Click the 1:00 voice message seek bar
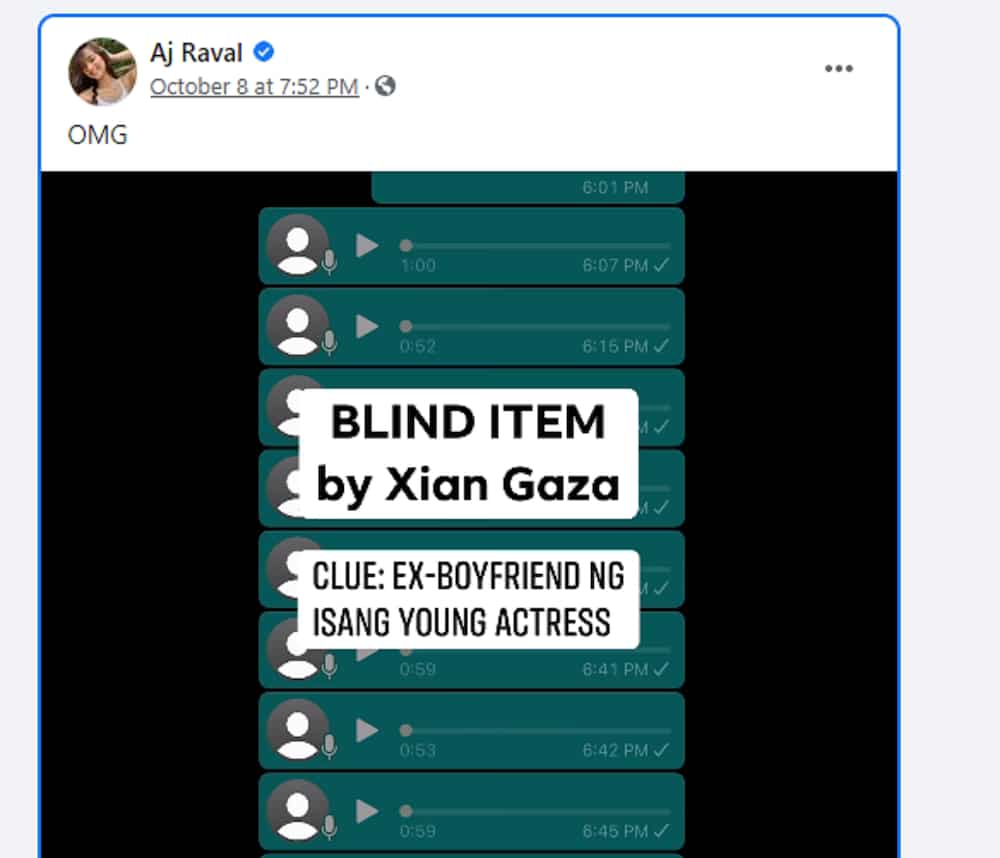 coord(535,246)
